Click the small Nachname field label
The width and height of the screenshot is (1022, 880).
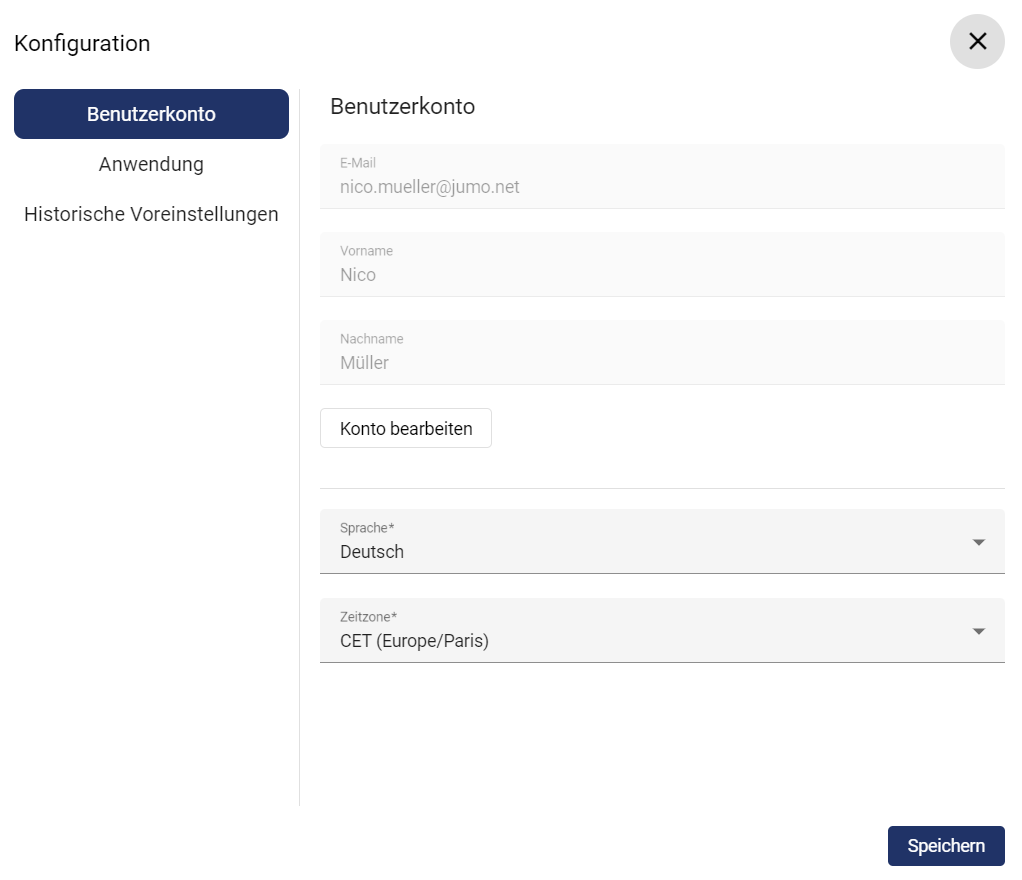371,339
